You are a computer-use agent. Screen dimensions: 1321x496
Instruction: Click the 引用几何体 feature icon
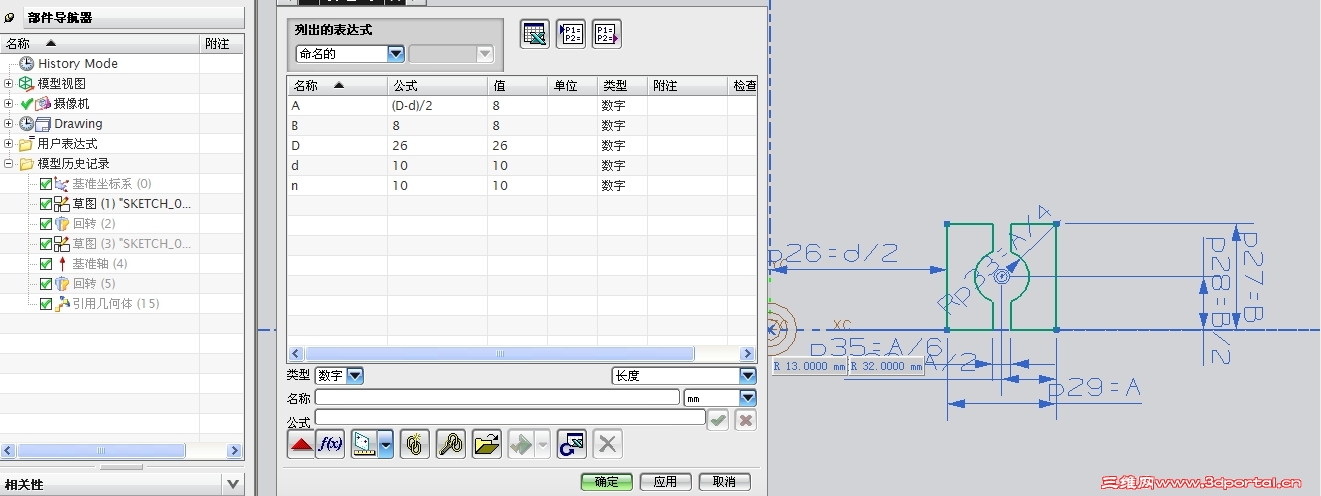62,303
